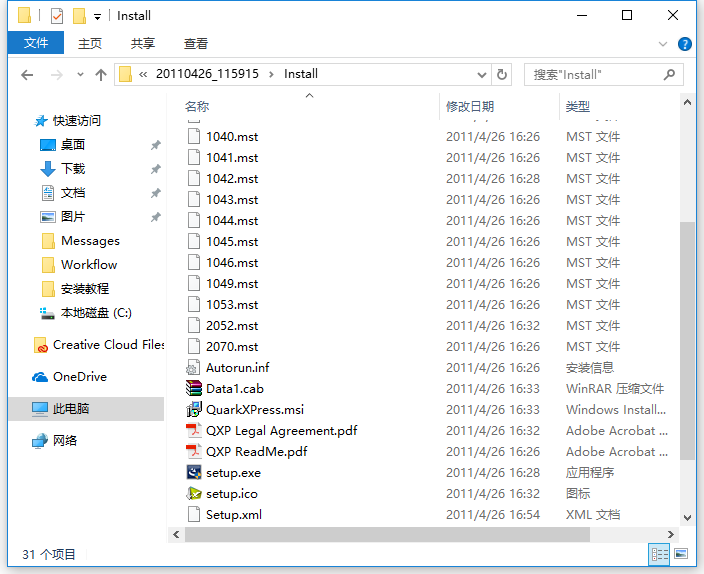
Task: Click the setup.exe application icon
Action: [x=194, y=472]
